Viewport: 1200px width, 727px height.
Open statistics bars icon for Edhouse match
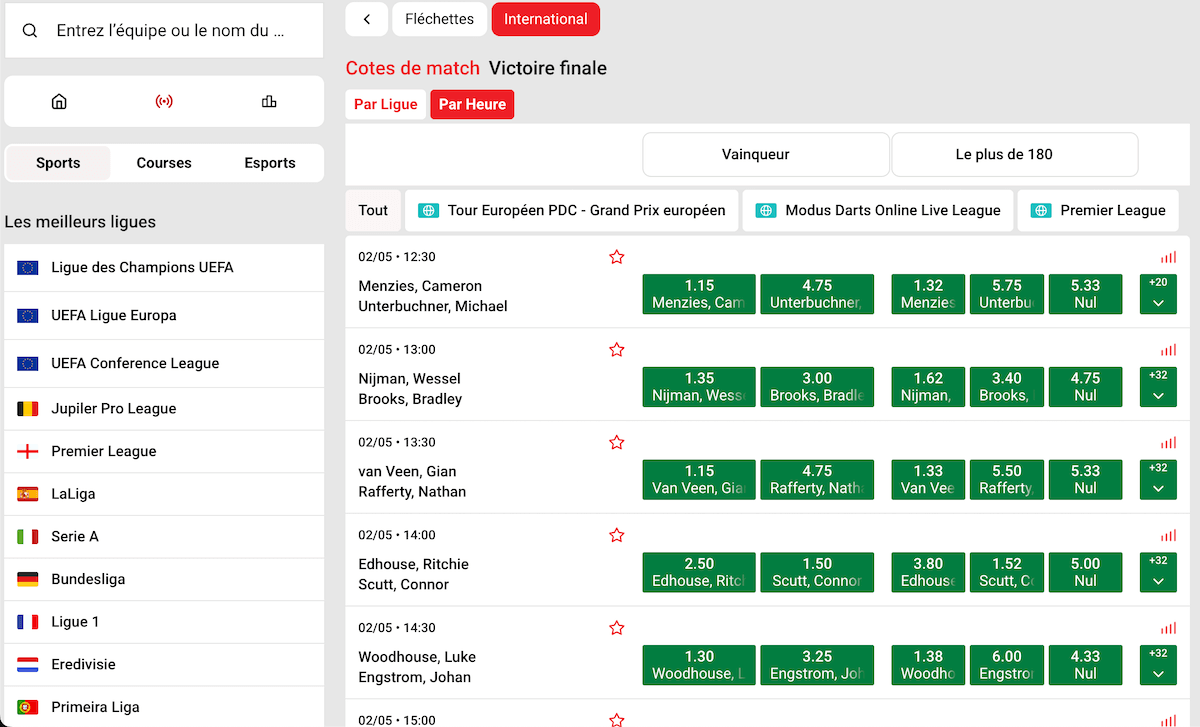coord(1168,536)
